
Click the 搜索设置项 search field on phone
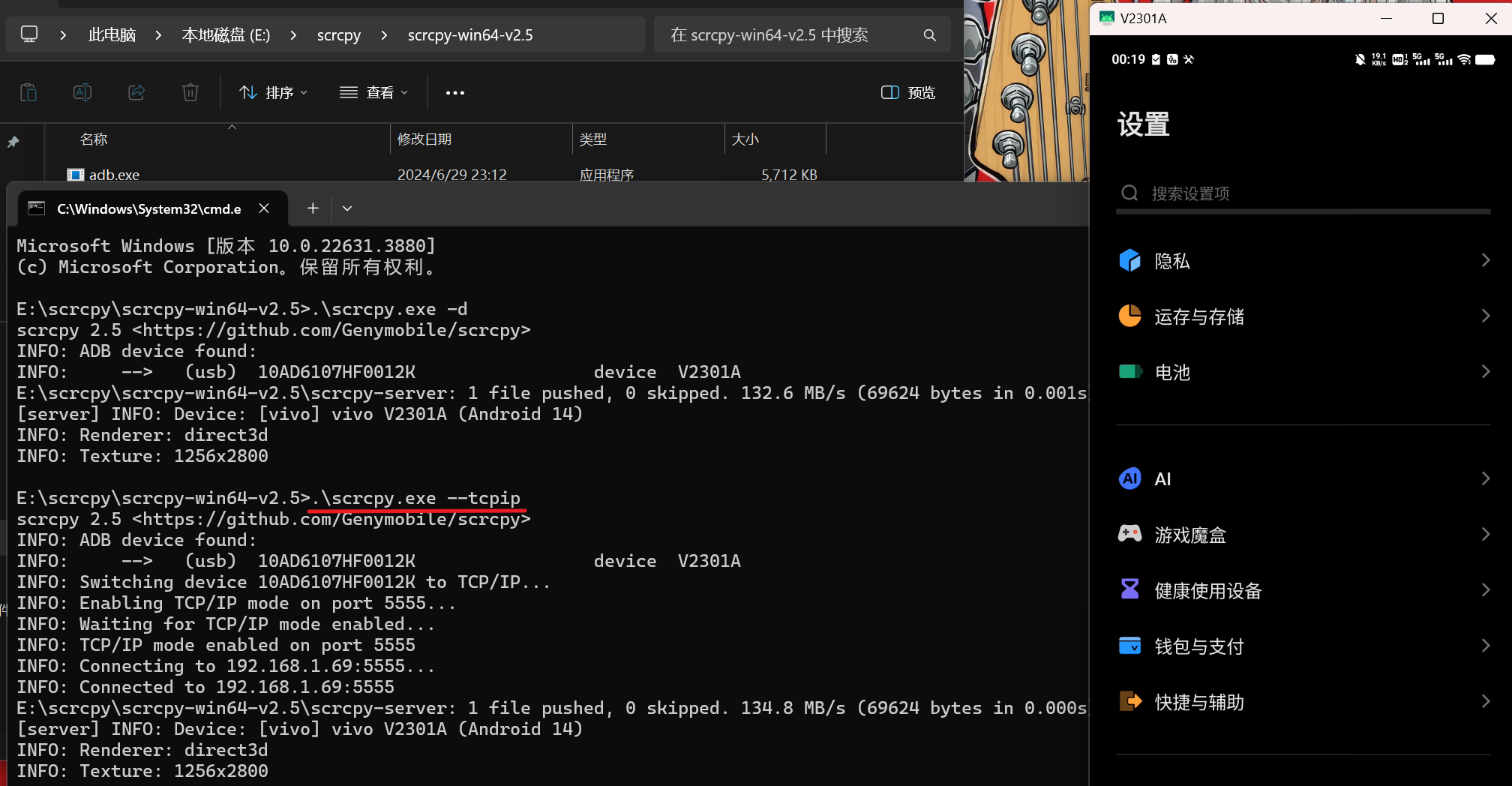tap(1303, 193)
